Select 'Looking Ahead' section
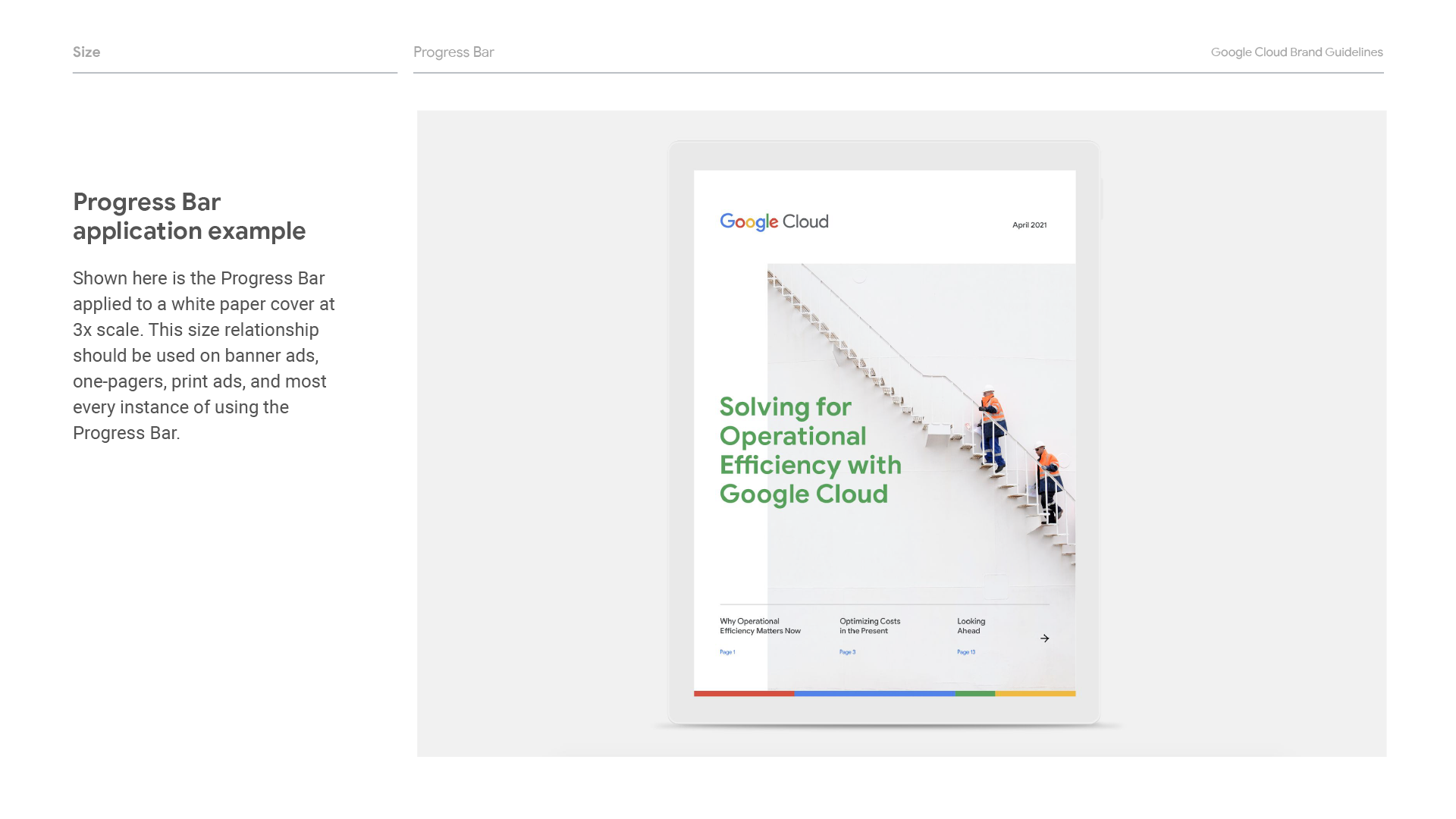The image size is (1456, 819). 971,626
